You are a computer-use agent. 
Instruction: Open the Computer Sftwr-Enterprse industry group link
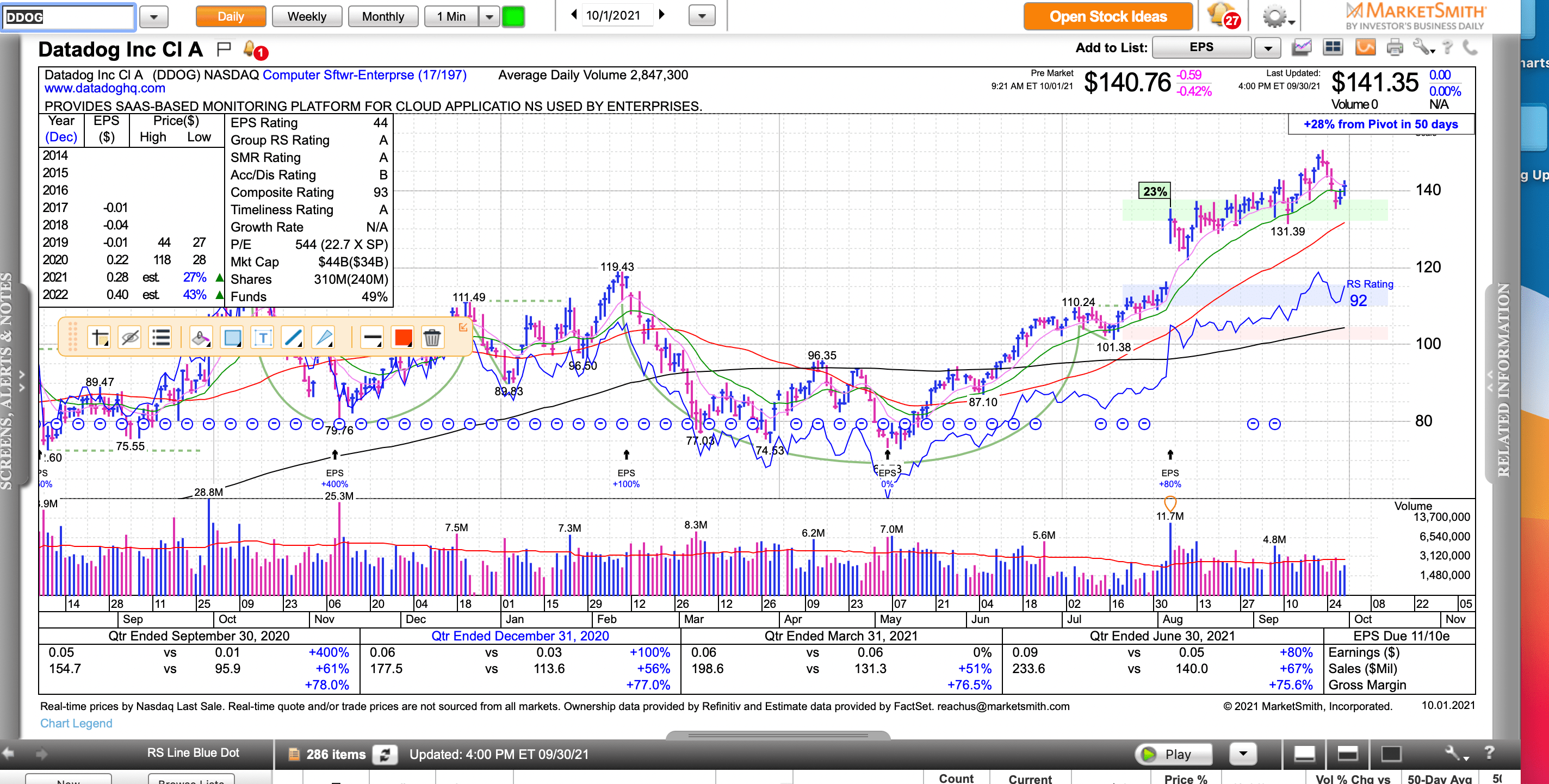click(364, 75)
